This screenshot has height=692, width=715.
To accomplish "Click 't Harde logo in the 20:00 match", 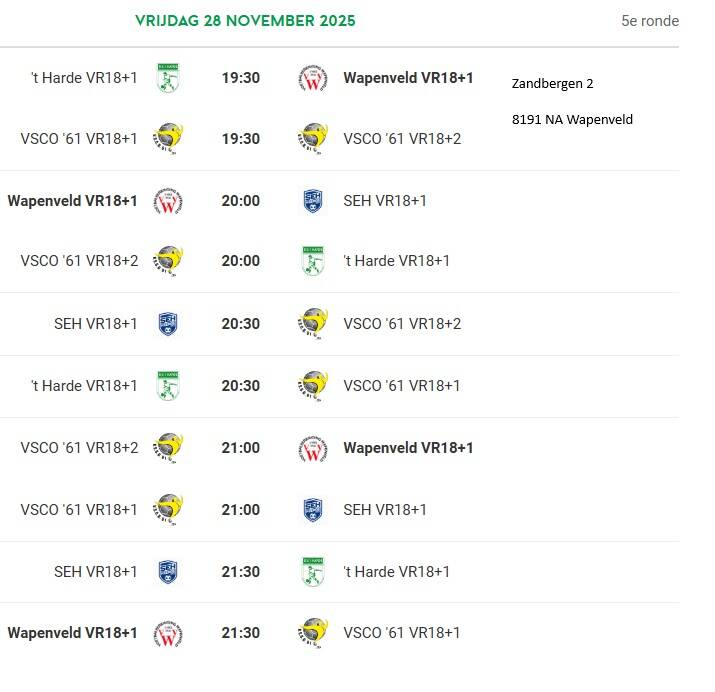I will (x=312, y=261).
